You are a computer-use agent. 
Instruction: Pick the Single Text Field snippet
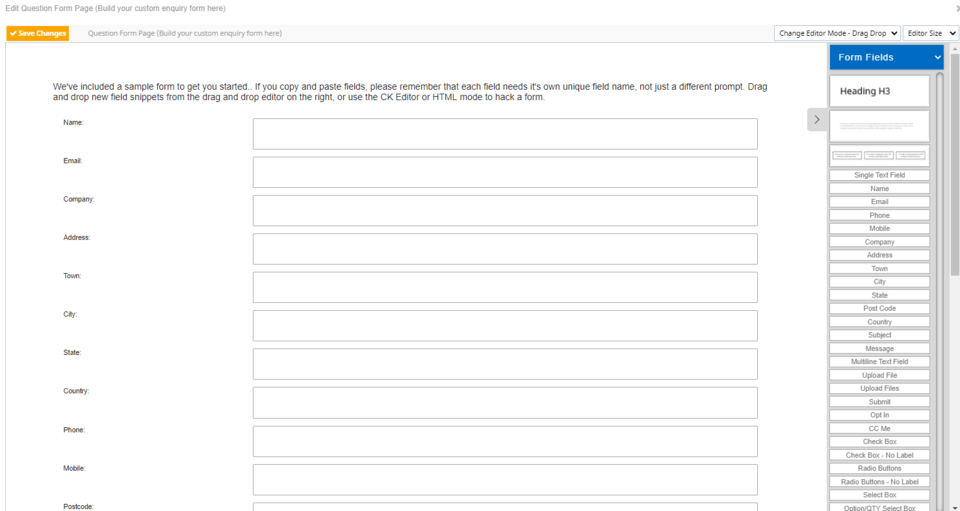(880, 175)
